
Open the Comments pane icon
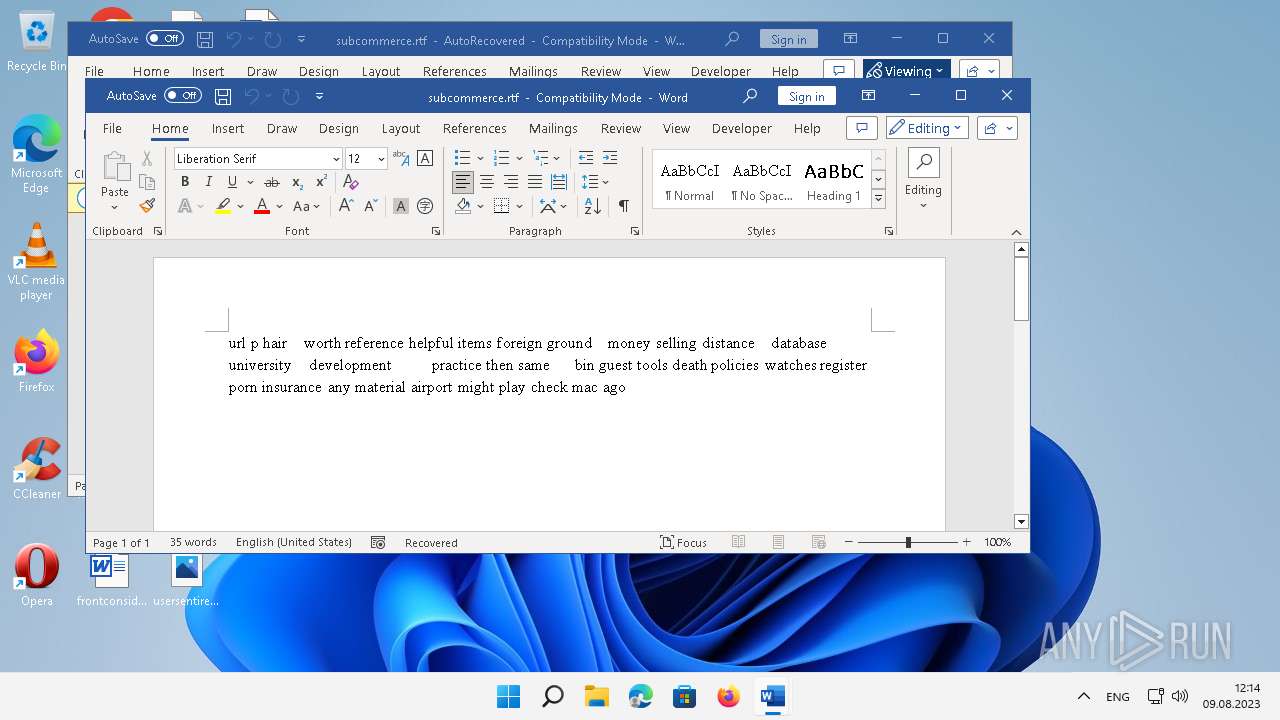[x=861, y=128]
